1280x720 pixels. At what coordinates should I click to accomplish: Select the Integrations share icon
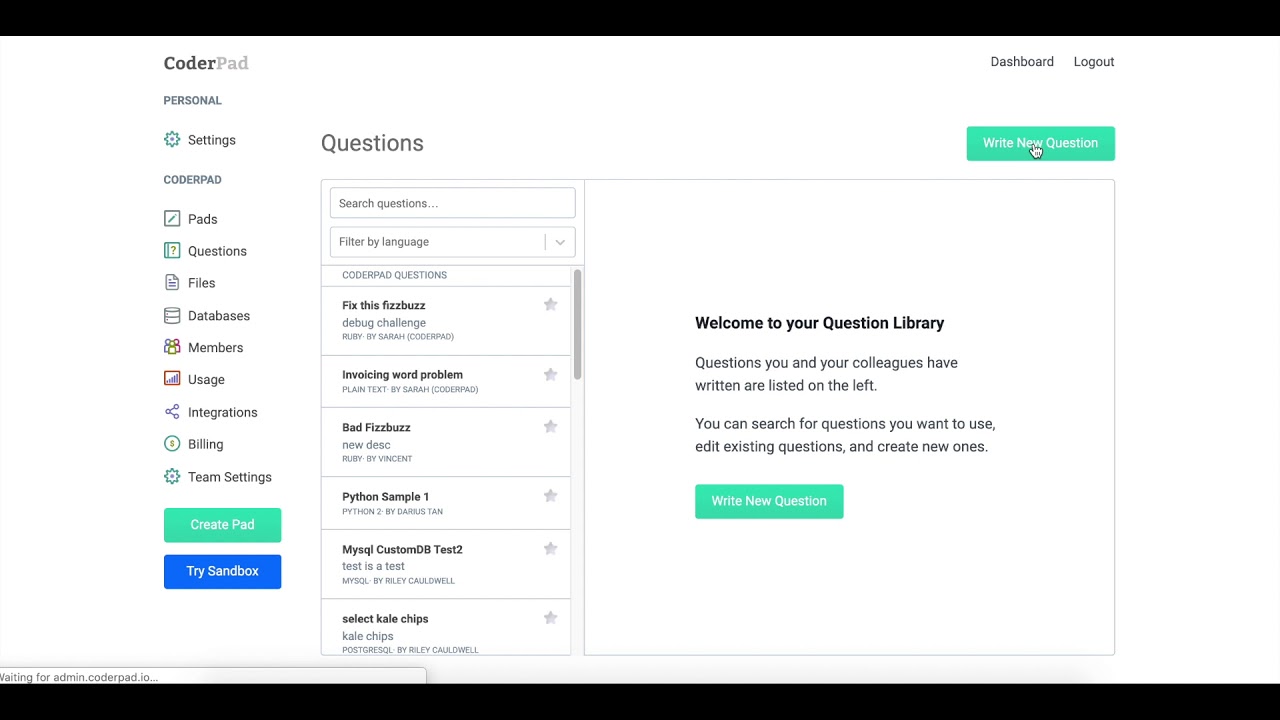point(172,412)
